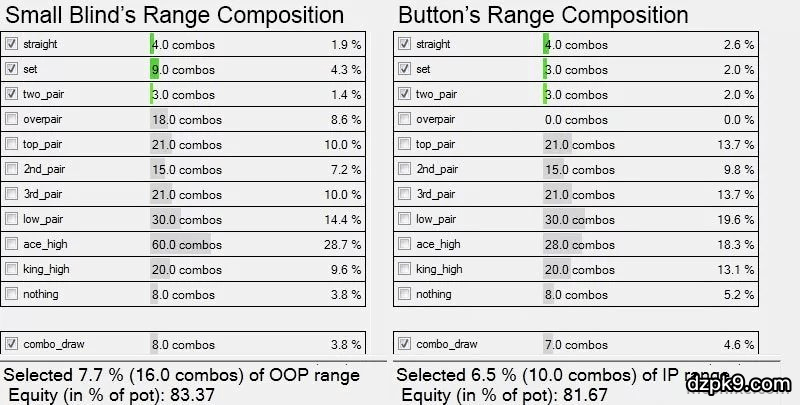Click the Button's Range Composition heading
This screenshot has width=800, height=405.
pyautogui.click(x=543, y=15)
